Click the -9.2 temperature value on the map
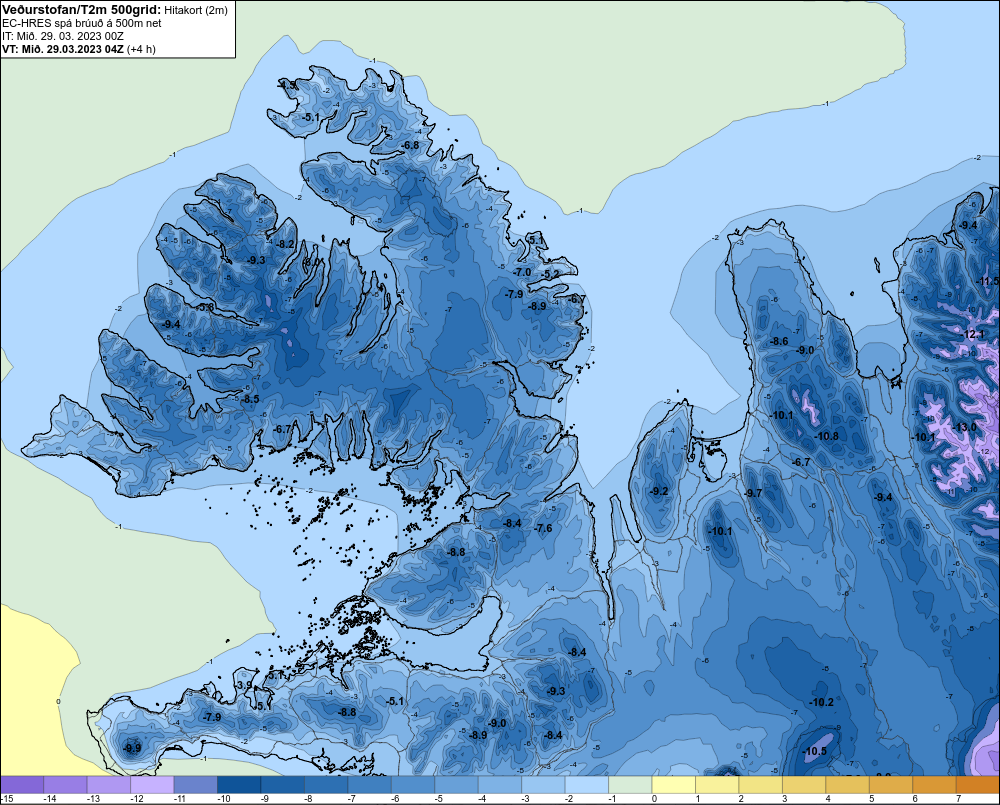The image size is (1000, 805). coord(659,491)
